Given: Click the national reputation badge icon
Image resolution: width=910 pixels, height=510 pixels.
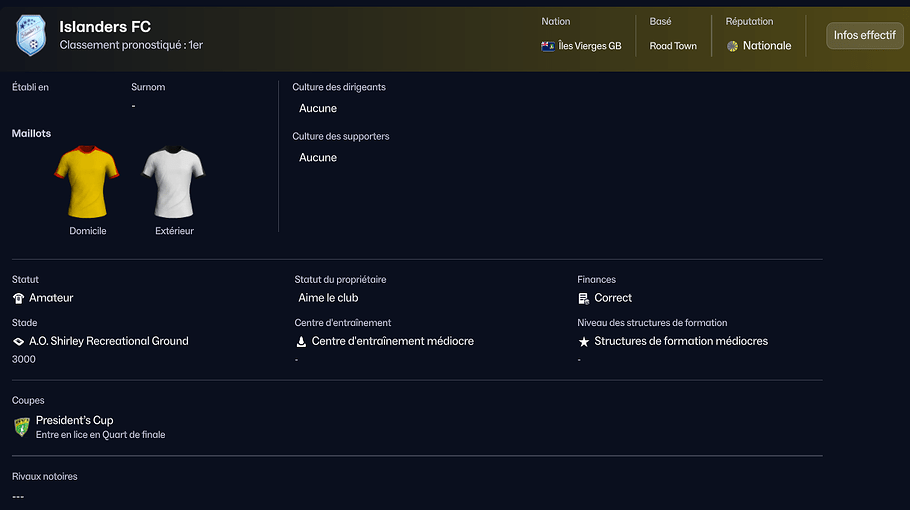Looking at the screenshot, I should (732, 46).
